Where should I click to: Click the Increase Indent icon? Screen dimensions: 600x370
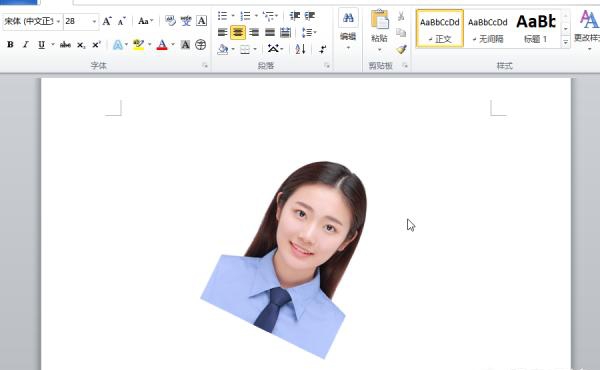[310, 16]
